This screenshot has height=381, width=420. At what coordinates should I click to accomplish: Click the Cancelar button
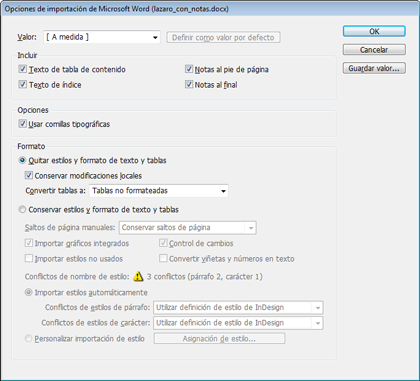[374, 50]
